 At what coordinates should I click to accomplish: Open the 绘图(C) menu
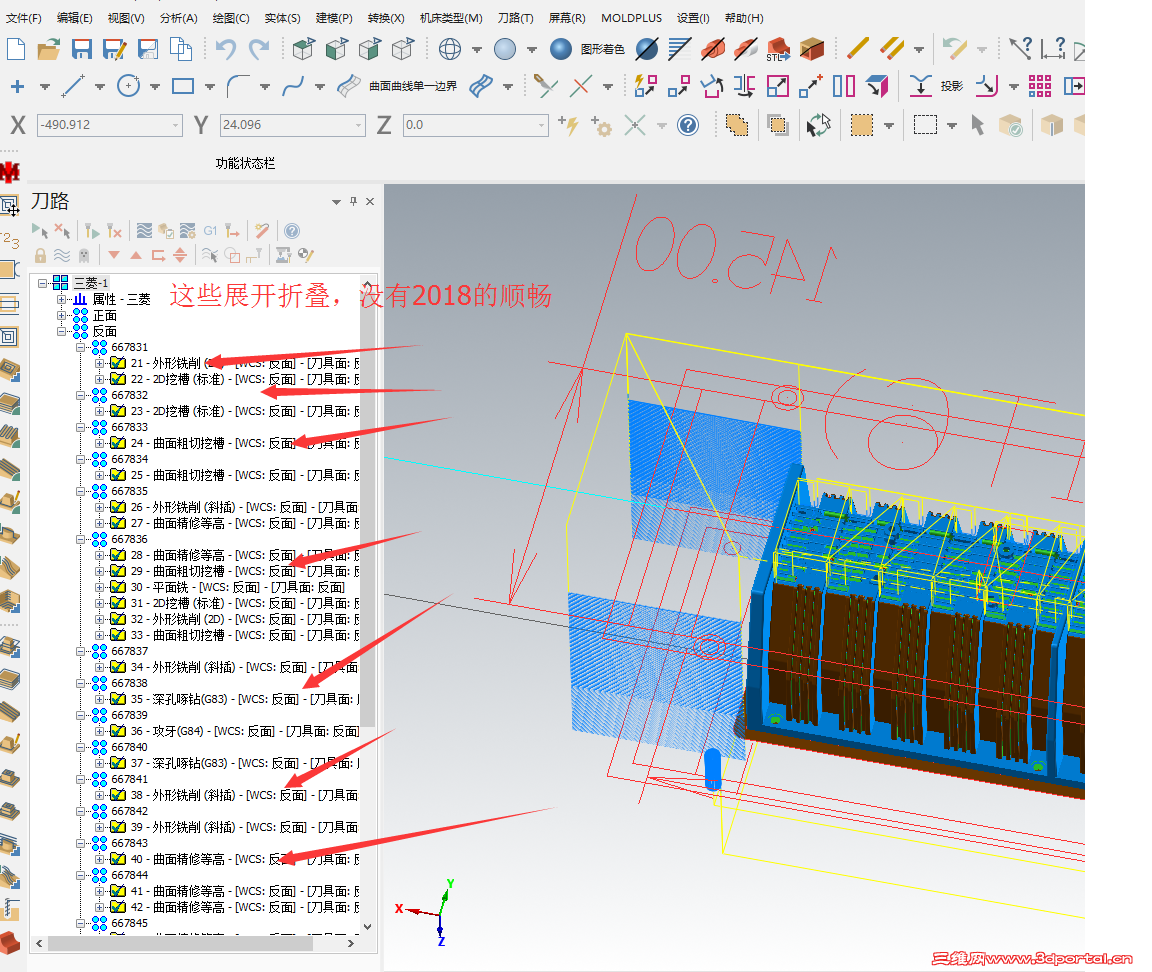pos(231,18)
